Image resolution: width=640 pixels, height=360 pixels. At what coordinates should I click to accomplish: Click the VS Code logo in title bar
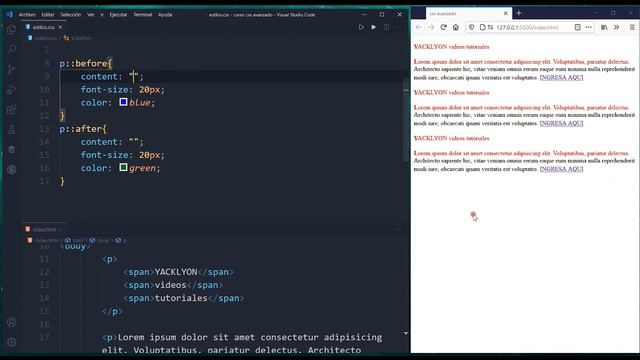(x=9, y=14)
